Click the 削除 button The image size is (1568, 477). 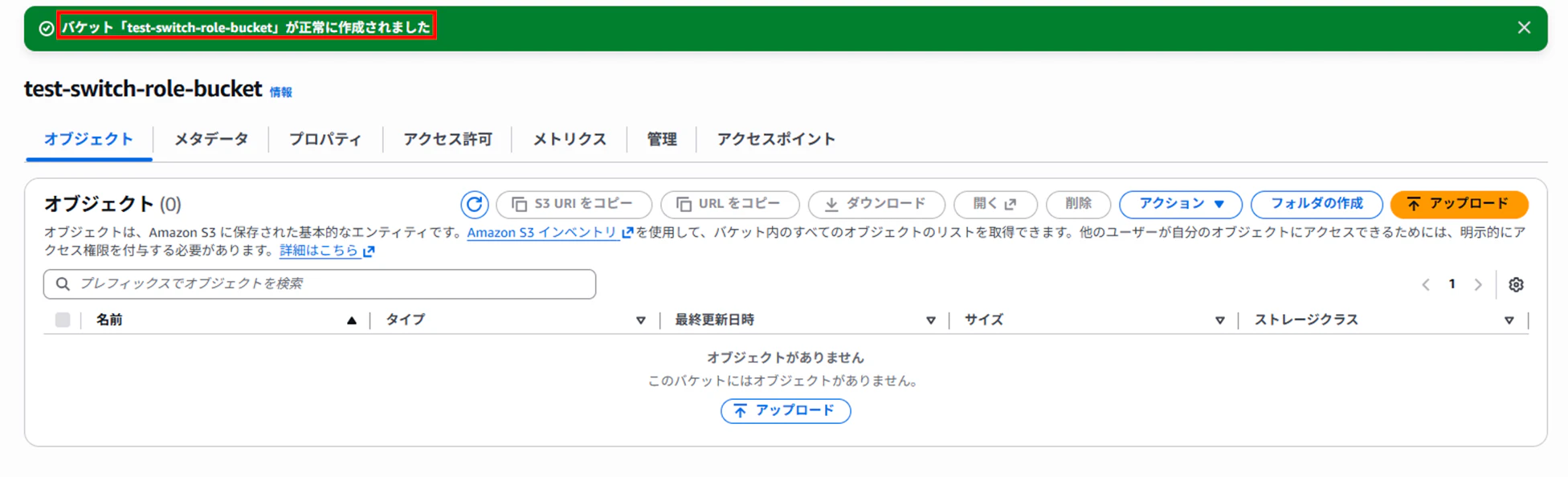coord(1078,205)
